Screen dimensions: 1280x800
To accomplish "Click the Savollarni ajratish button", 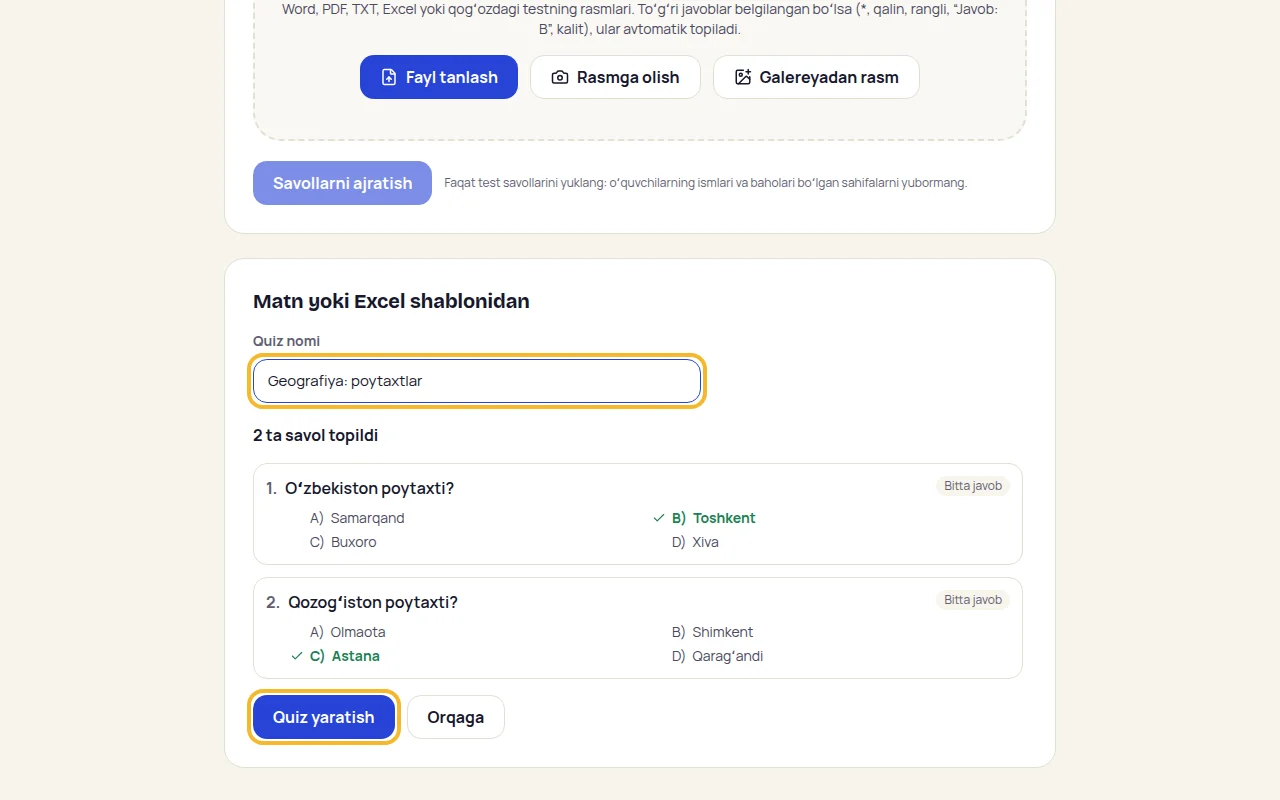I will pyautogui.click(x=342, y=183).
